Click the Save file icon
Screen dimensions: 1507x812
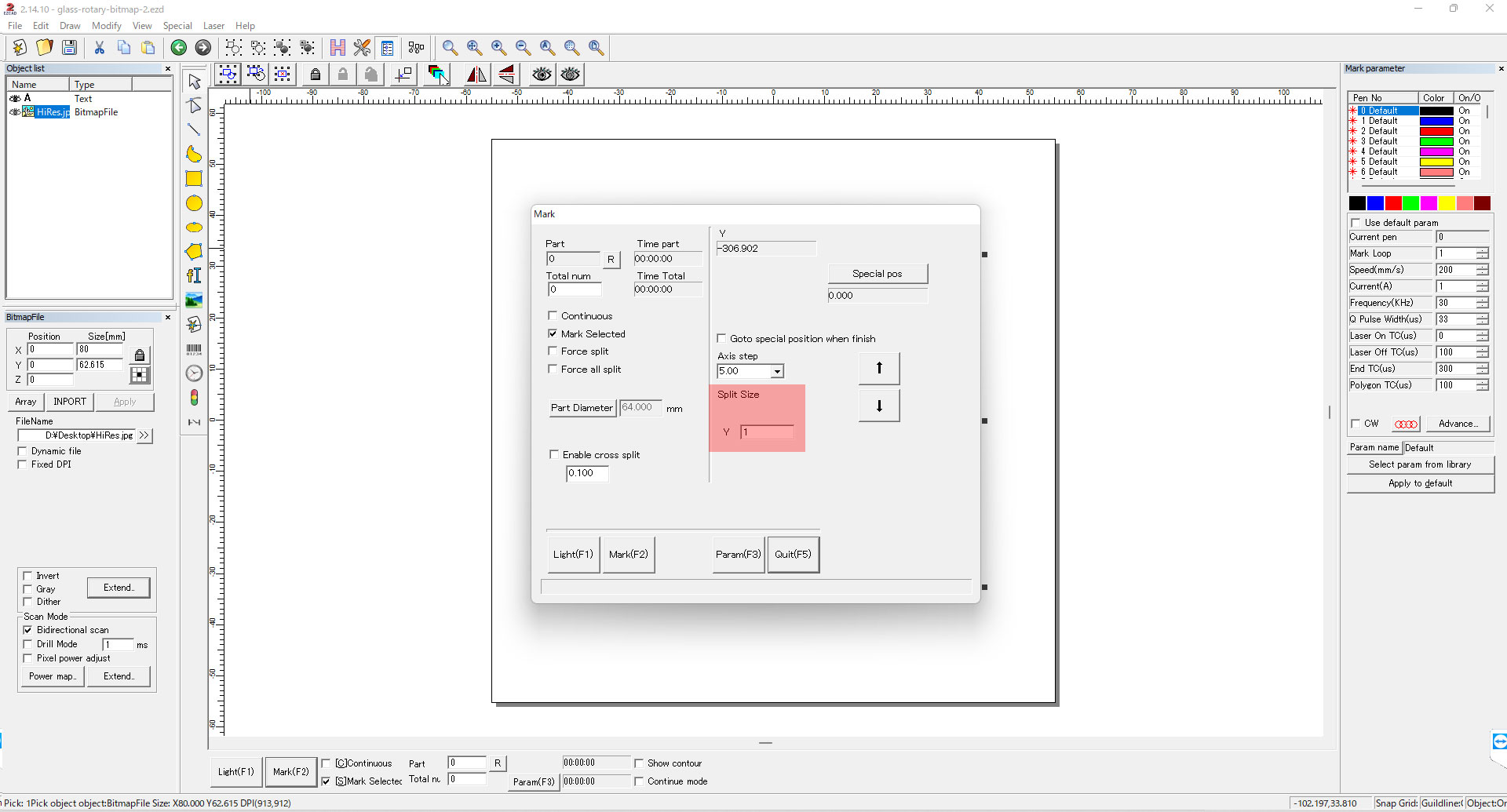click(69, 48)
